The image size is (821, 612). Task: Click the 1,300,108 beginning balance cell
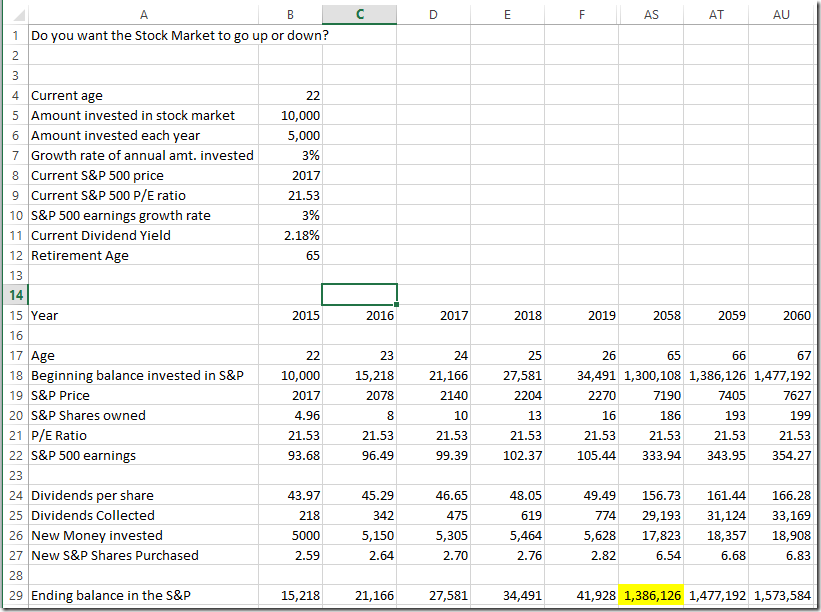coord(651,375)
